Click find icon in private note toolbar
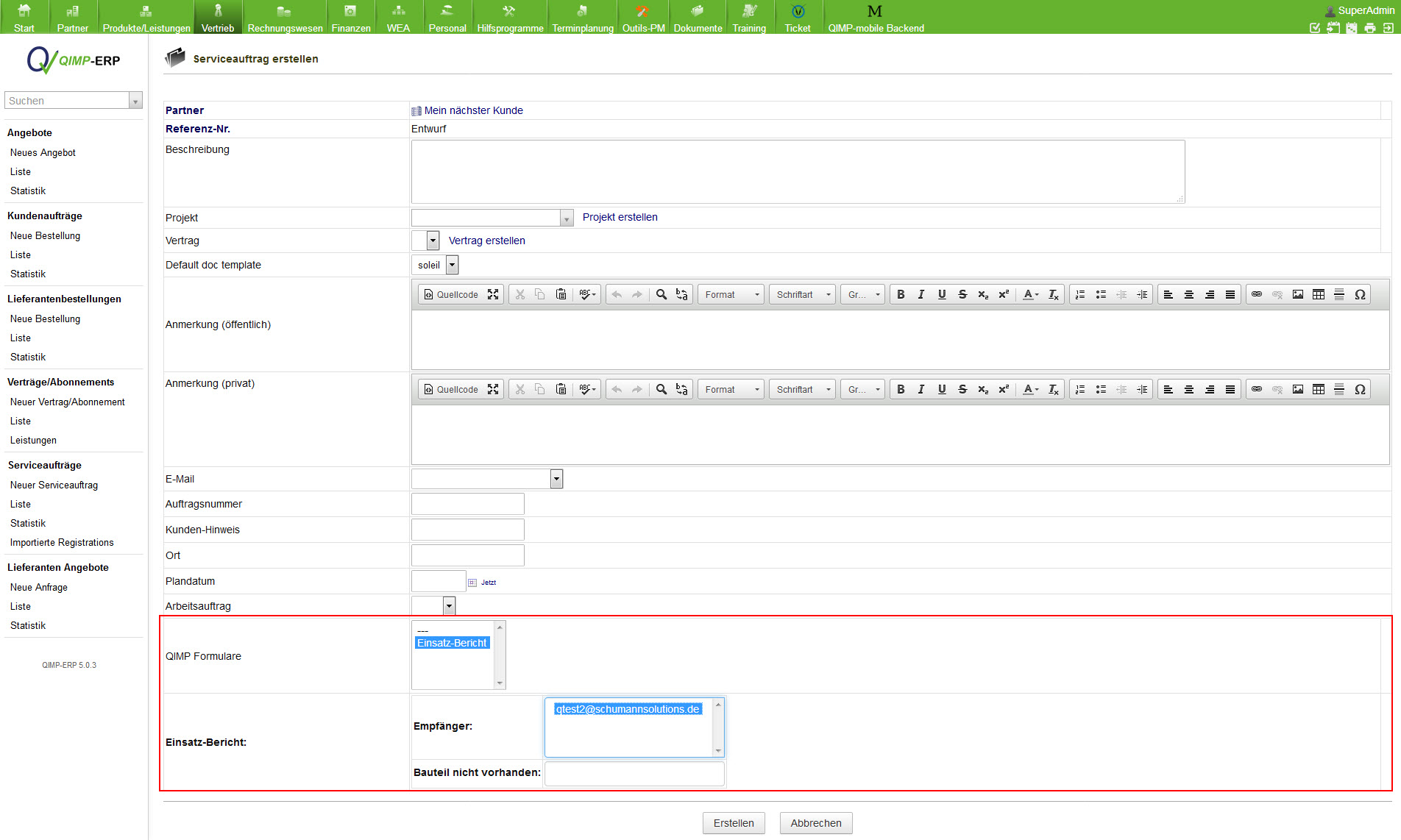The width and height of the screenshot is (1401, 840). tap(662, 389)
